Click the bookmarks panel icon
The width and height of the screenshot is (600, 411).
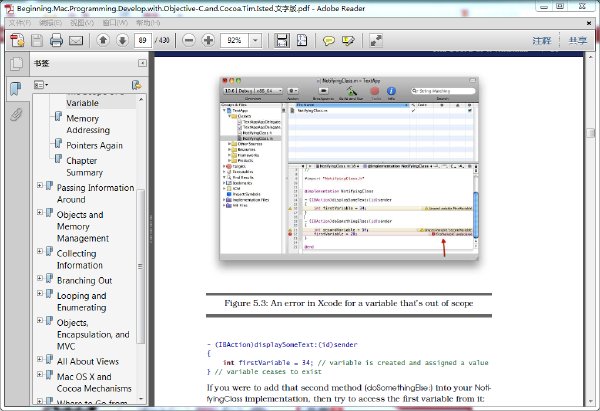16,89
